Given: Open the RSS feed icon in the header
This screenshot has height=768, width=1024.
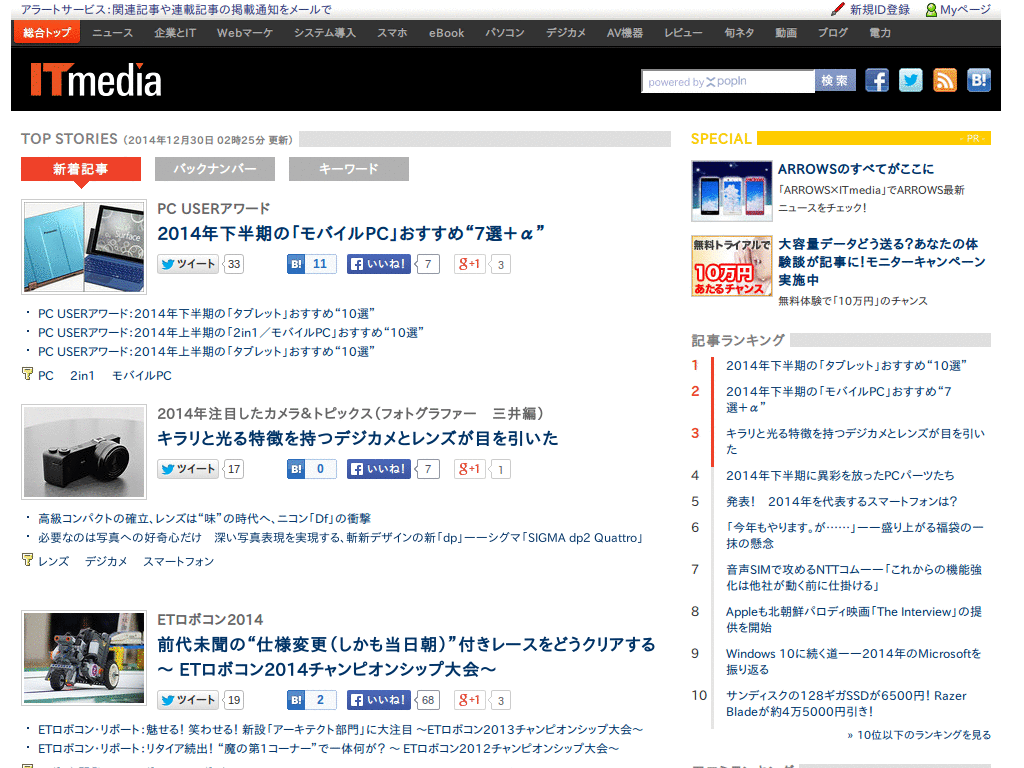Looking at the screenshot, I should (x=945, y=80).
